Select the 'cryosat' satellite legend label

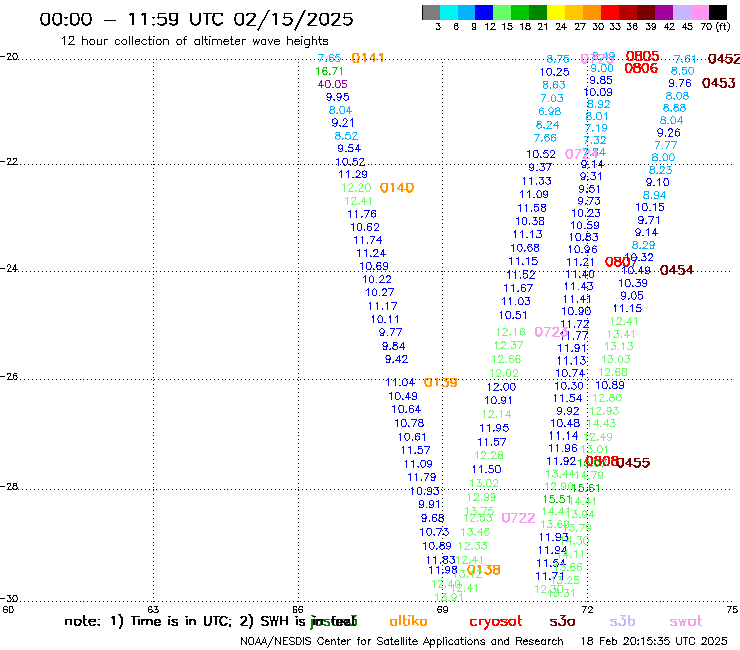coord(496,621)
